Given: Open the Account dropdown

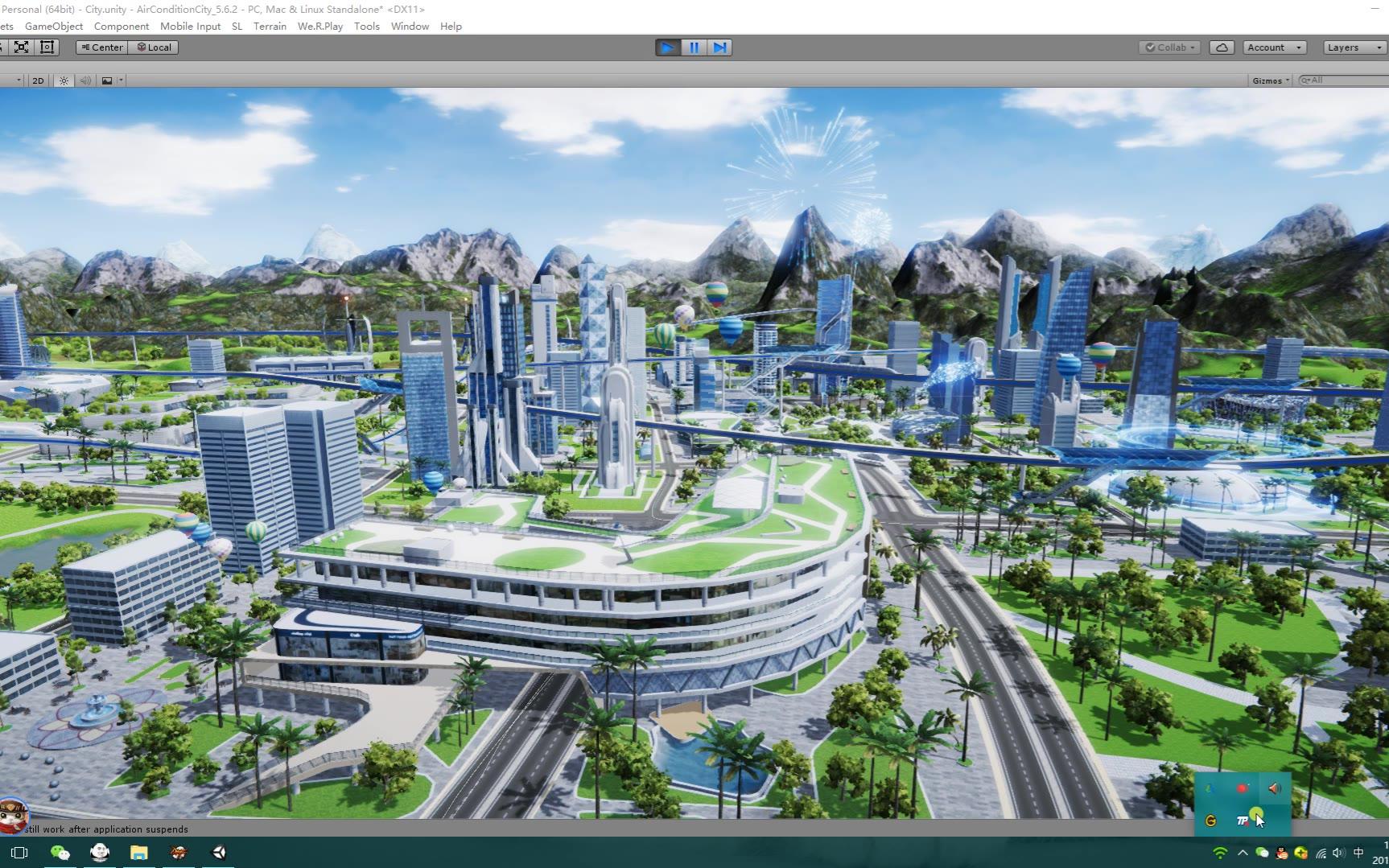Looking at the screenshot, I should click(1274, 47).
